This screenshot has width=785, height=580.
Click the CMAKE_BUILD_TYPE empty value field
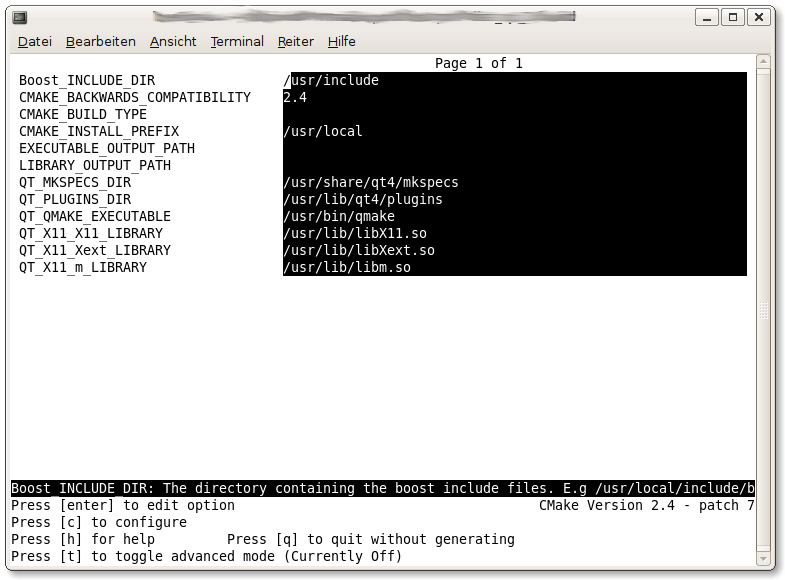[x=514, y=114]
